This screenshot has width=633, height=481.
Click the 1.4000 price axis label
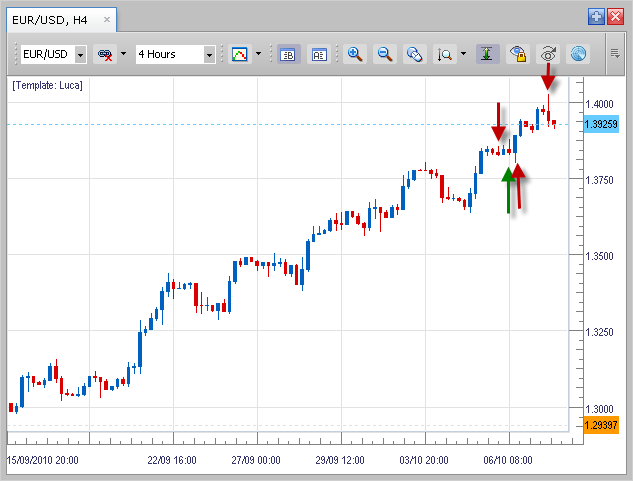(x=599, y=104)
